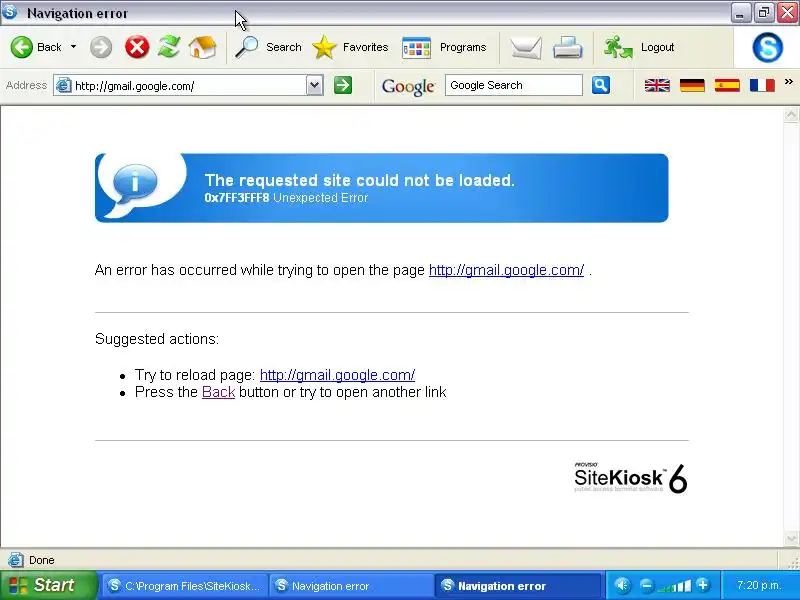Click the SiteKiosk S logo in toolbar
Screen dimensions: 800x600
pos(767,47)
